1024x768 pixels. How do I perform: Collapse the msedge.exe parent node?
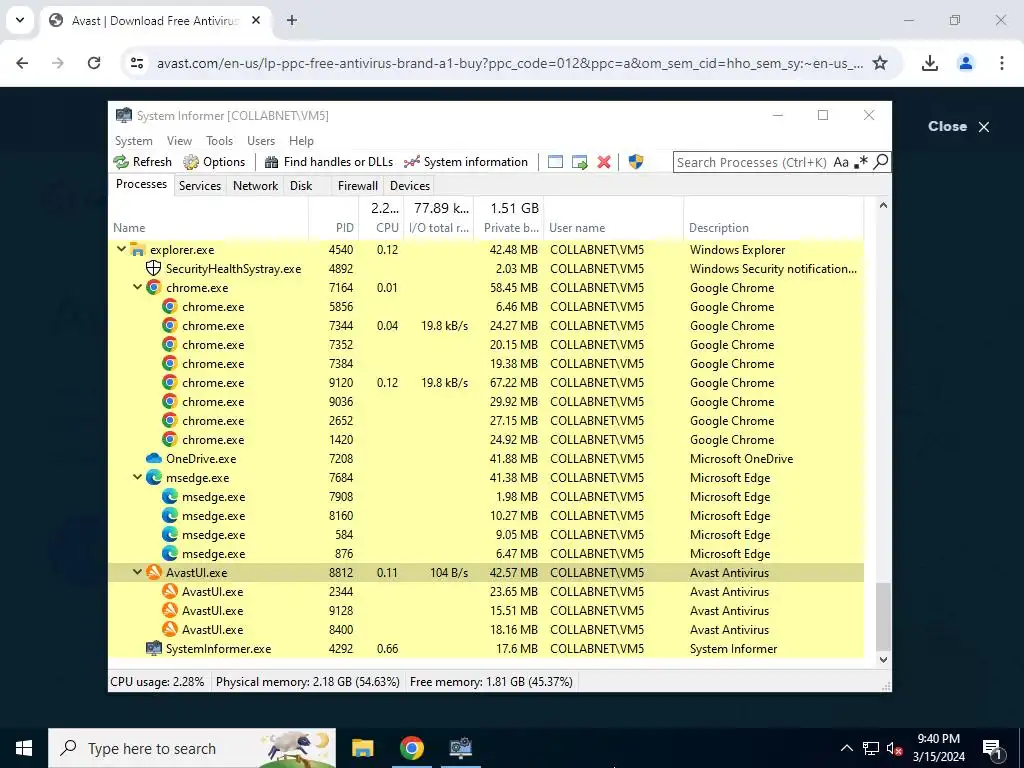coord(137,477)
